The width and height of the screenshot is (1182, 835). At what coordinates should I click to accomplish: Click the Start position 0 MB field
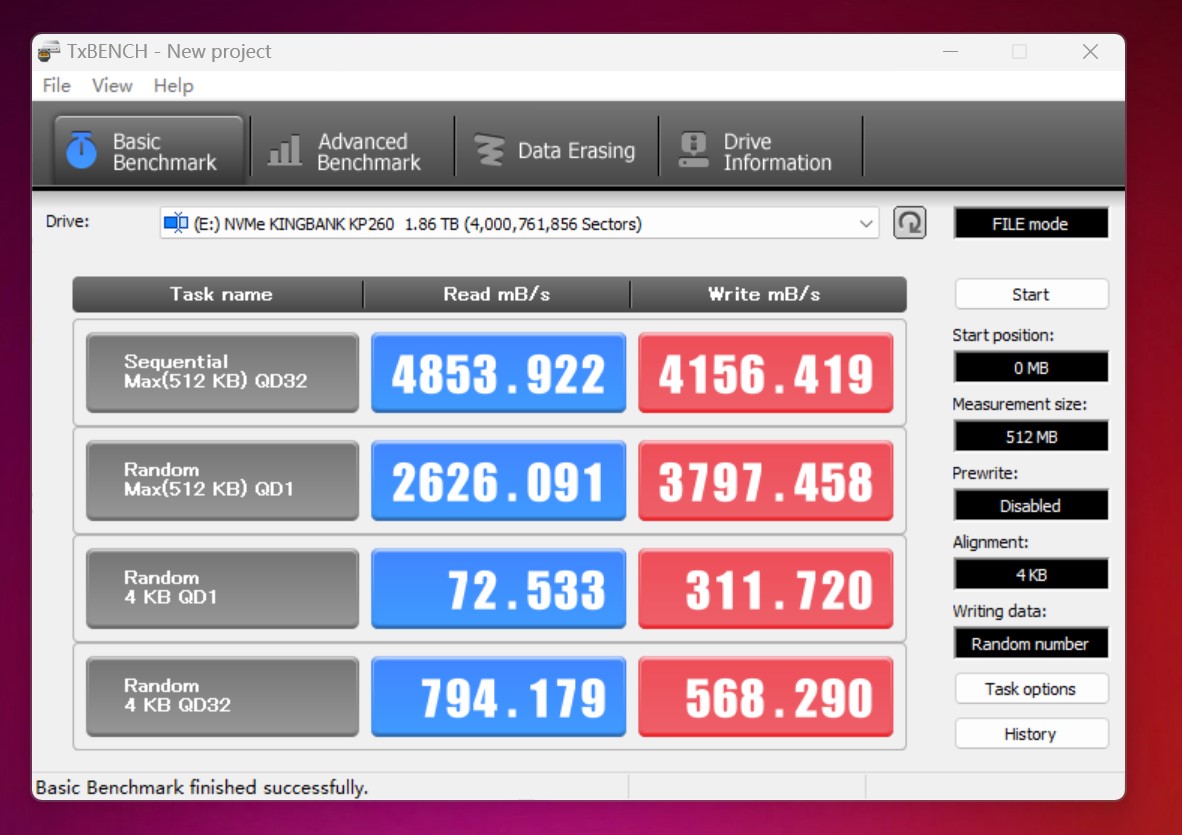(x=1031, y=366)
